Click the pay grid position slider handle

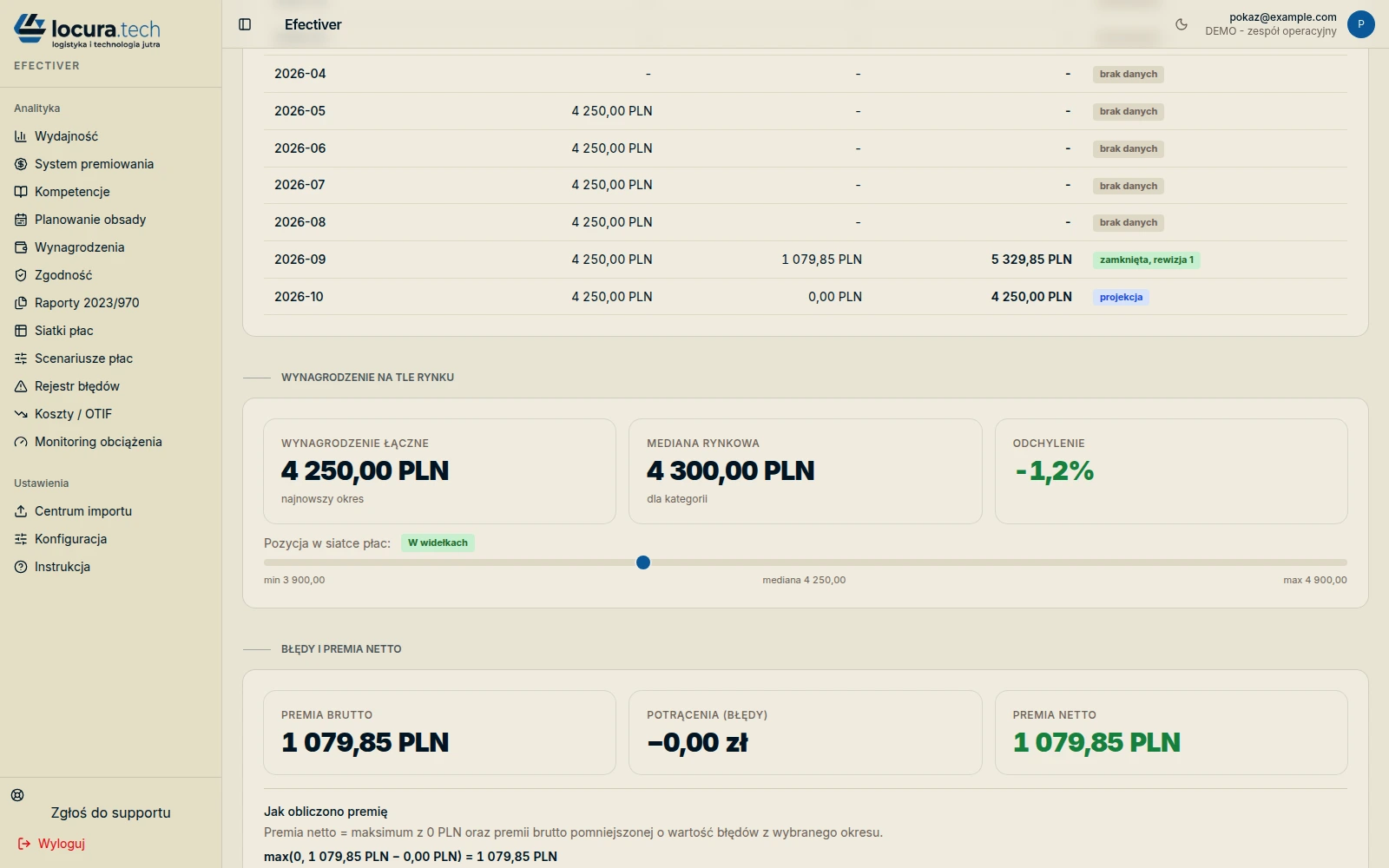click(643, 562)
